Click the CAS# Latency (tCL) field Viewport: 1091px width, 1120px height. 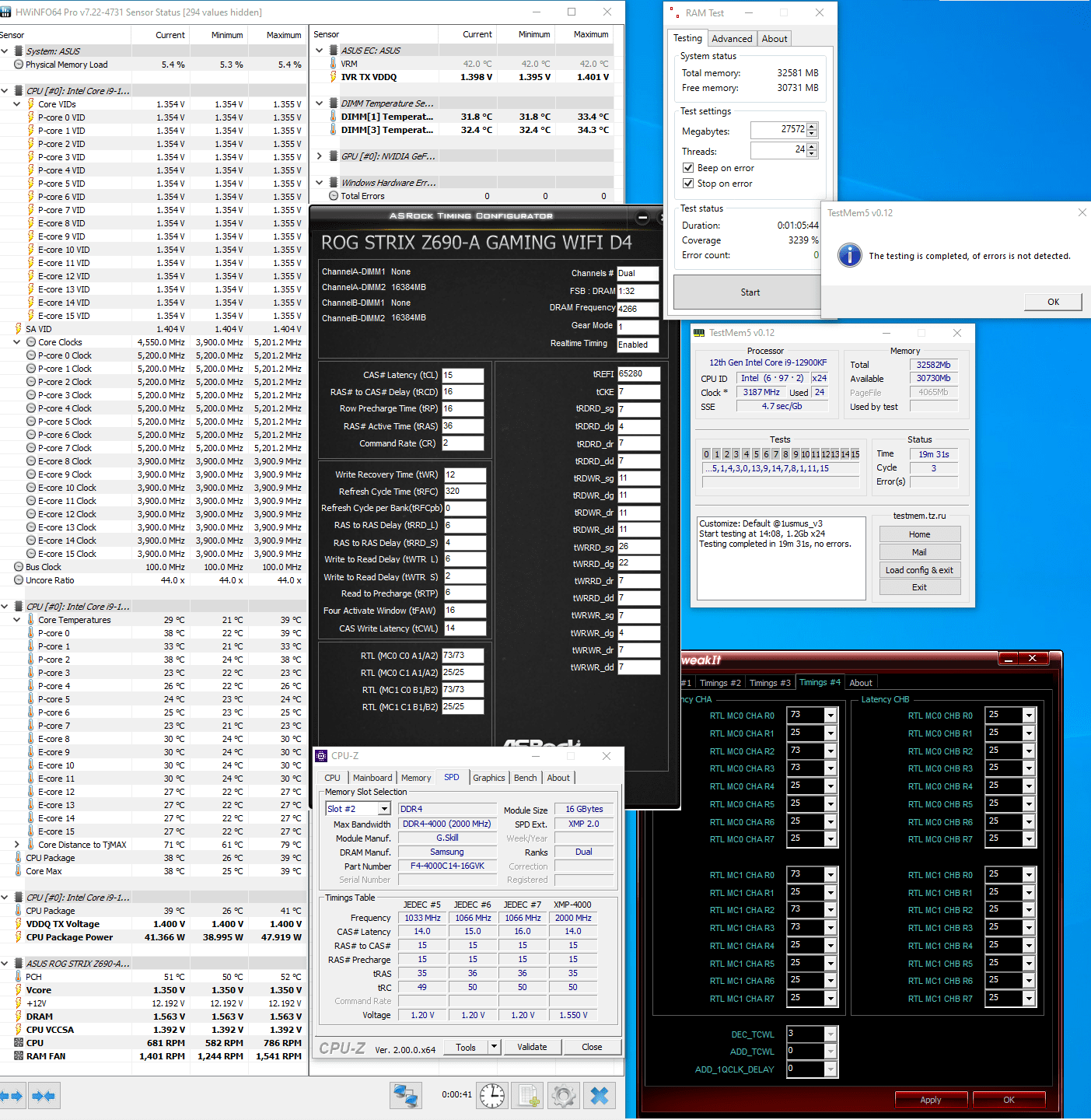coord(463,375)
